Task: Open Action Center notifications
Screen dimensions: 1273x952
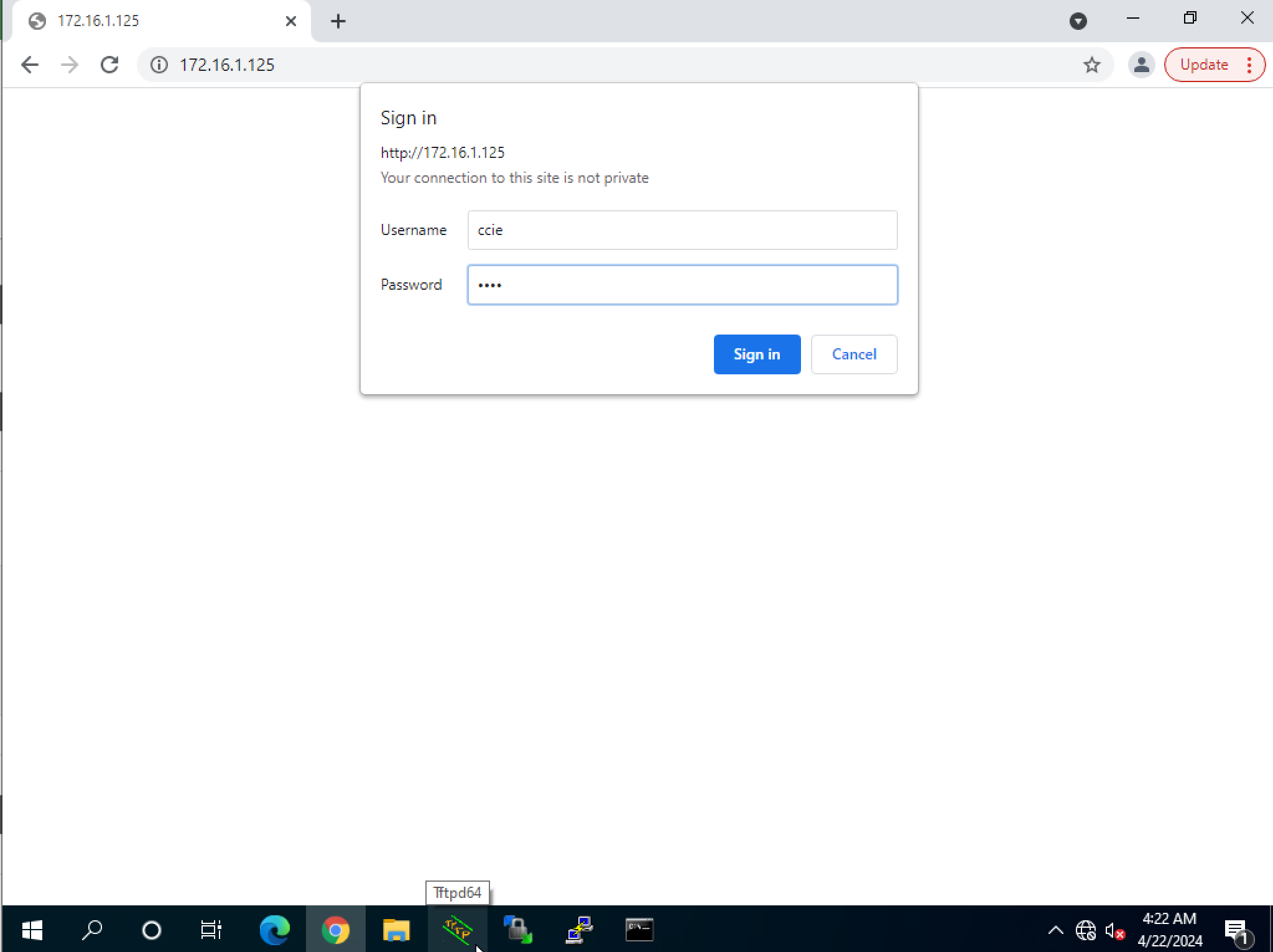Action: tap(1235, 930)
